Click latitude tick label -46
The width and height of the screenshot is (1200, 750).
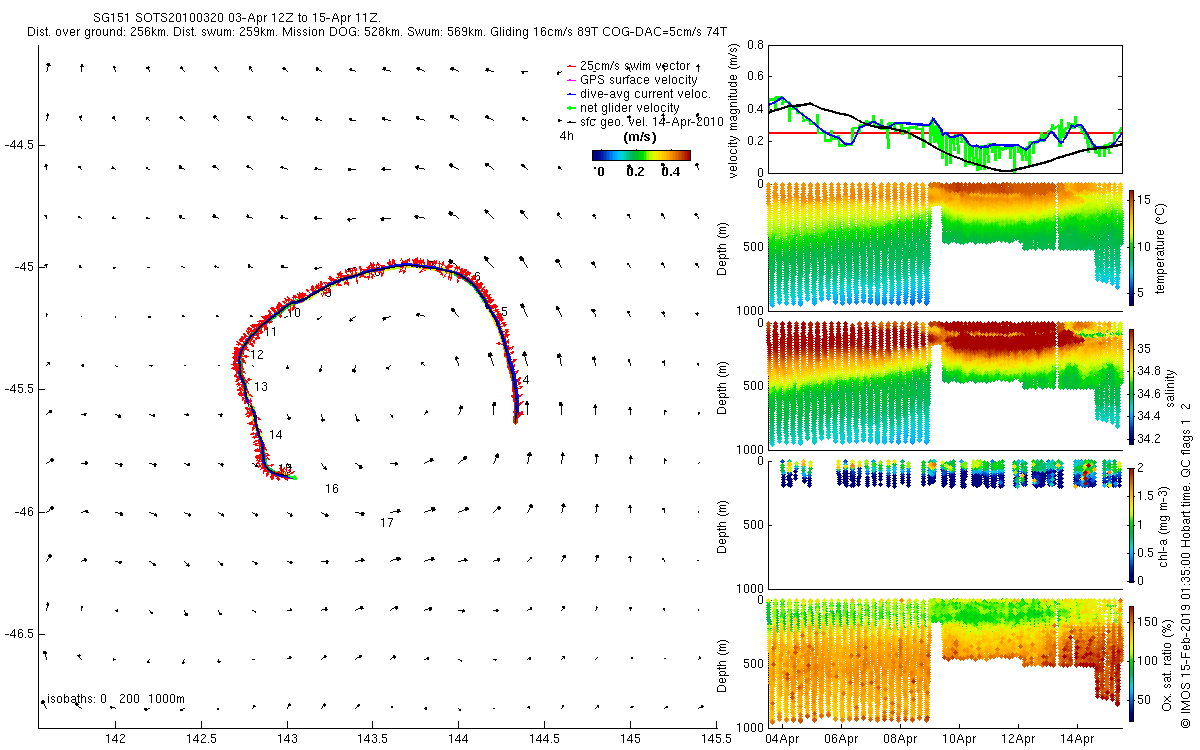pyautogui.click(x=23, y=511)
